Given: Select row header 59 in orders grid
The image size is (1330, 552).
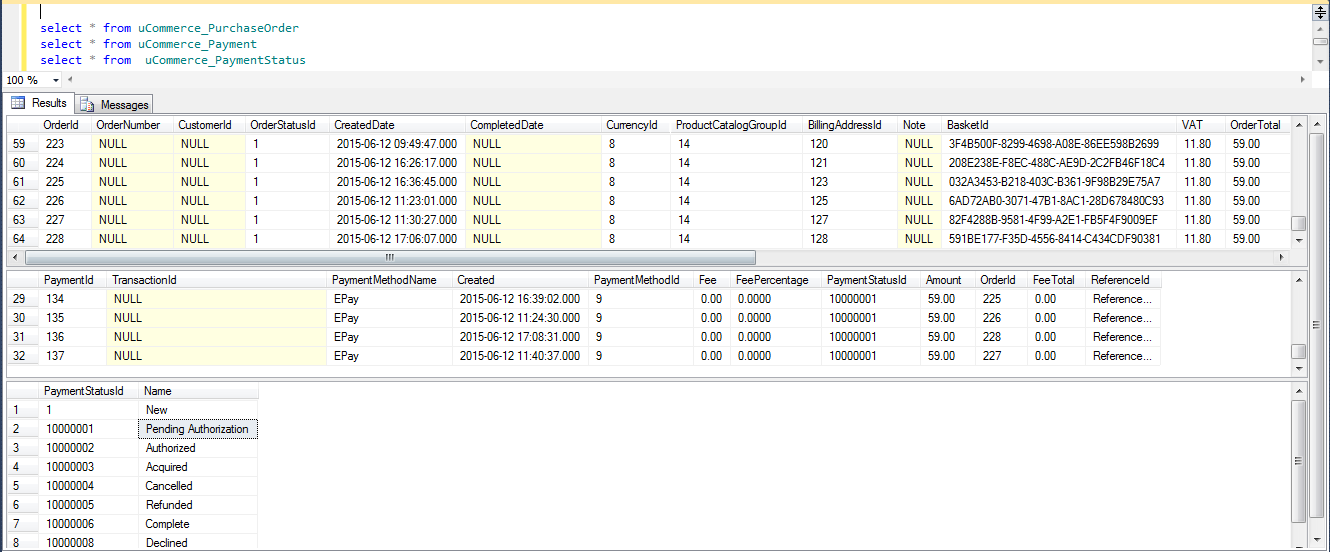Looking at the screenshot, I should [22, 144].
